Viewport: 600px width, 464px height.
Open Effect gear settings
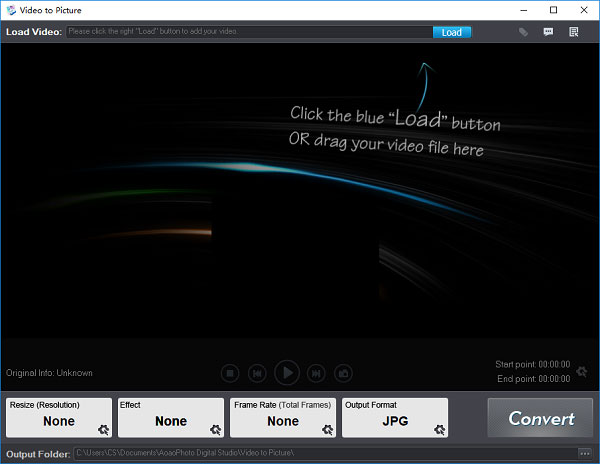pos(214,430)
